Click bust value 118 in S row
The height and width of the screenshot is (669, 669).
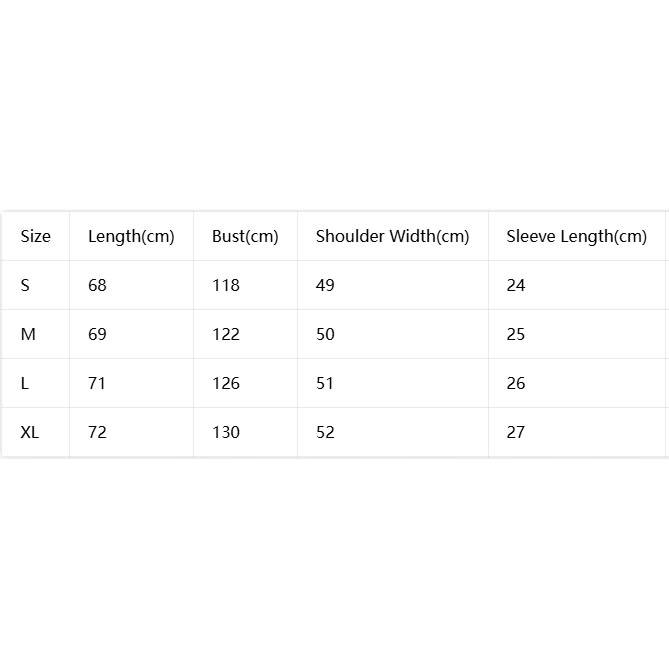[226, 285]
